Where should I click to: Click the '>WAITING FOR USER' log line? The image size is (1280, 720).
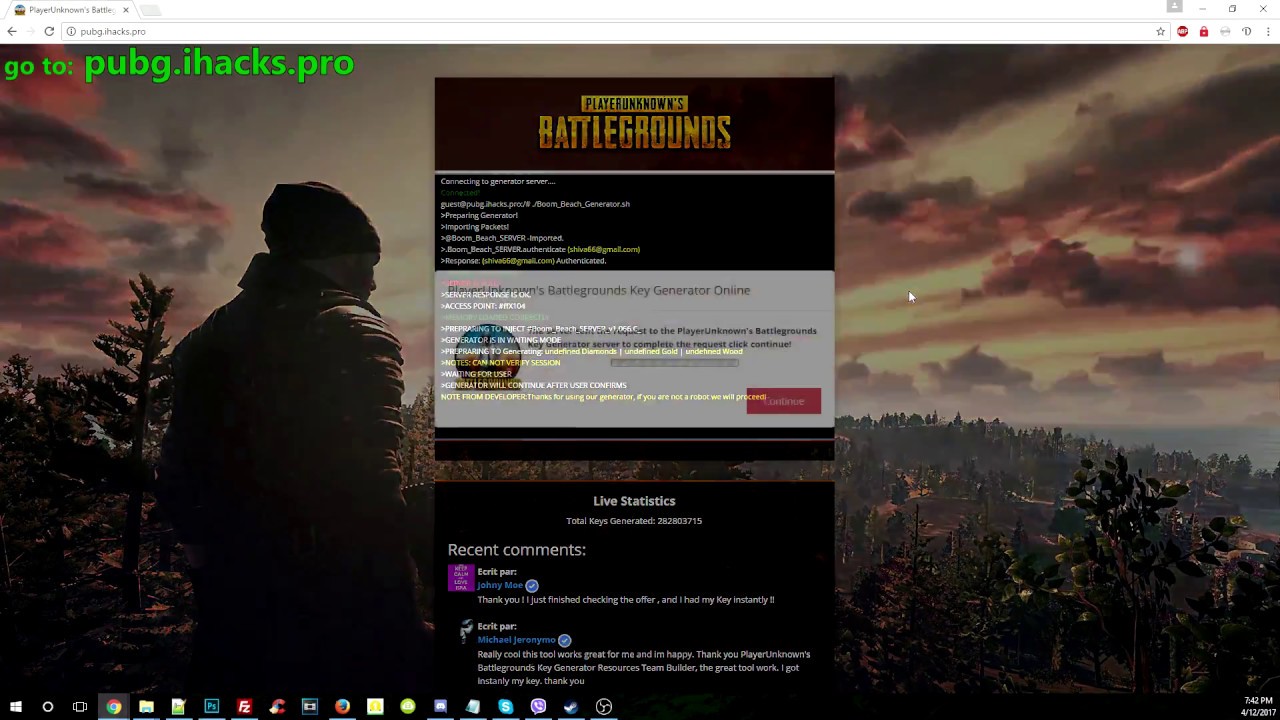476,374
